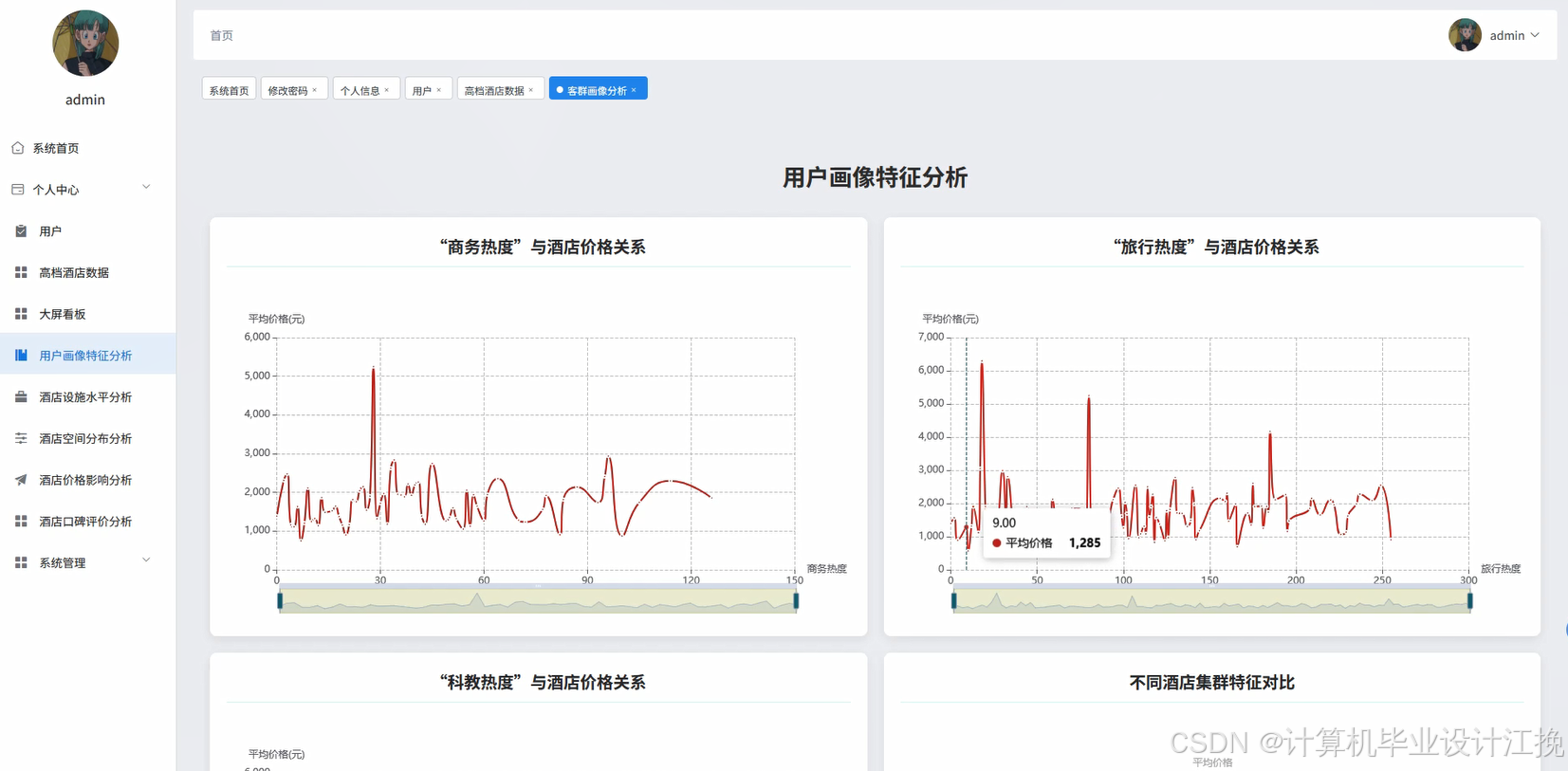Image resolution: width=1568 pixels, height=771 pixels.
Task: Click the grid icon beside 大屏看板
Action: click(21, 314)
